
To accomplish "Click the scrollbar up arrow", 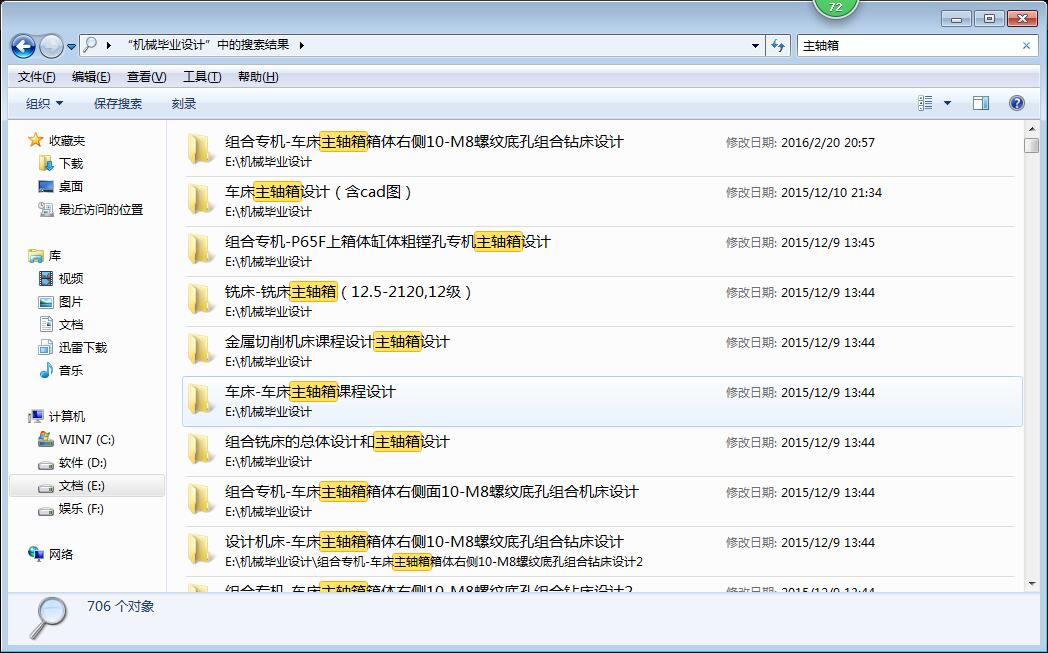I will [1031, 129].
